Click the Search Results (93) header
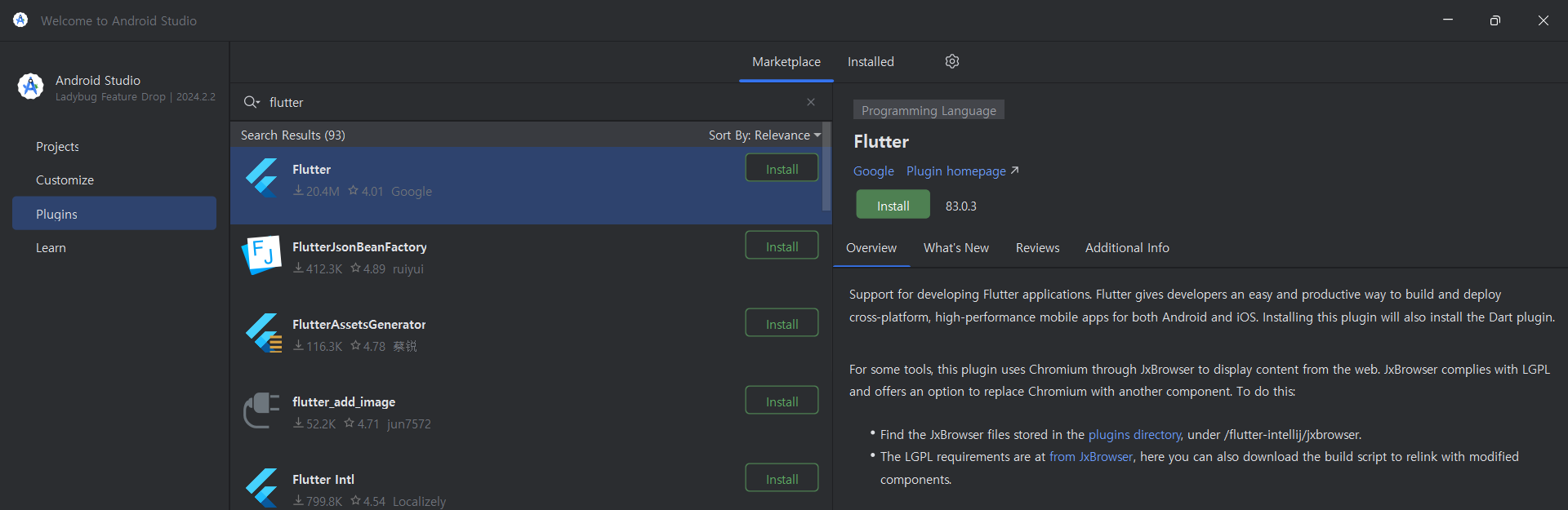 (x=293, y=135)
